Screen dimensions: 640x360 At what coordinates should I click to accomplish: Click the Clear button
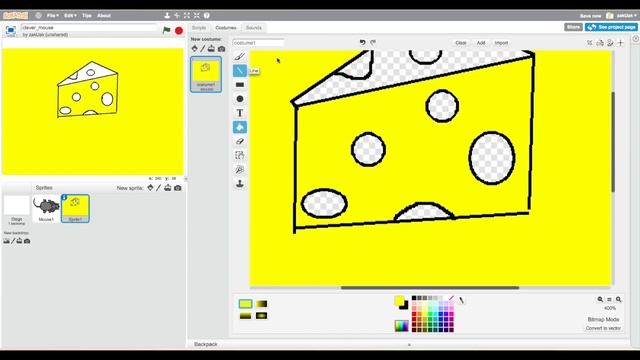(x=461, y=43)
